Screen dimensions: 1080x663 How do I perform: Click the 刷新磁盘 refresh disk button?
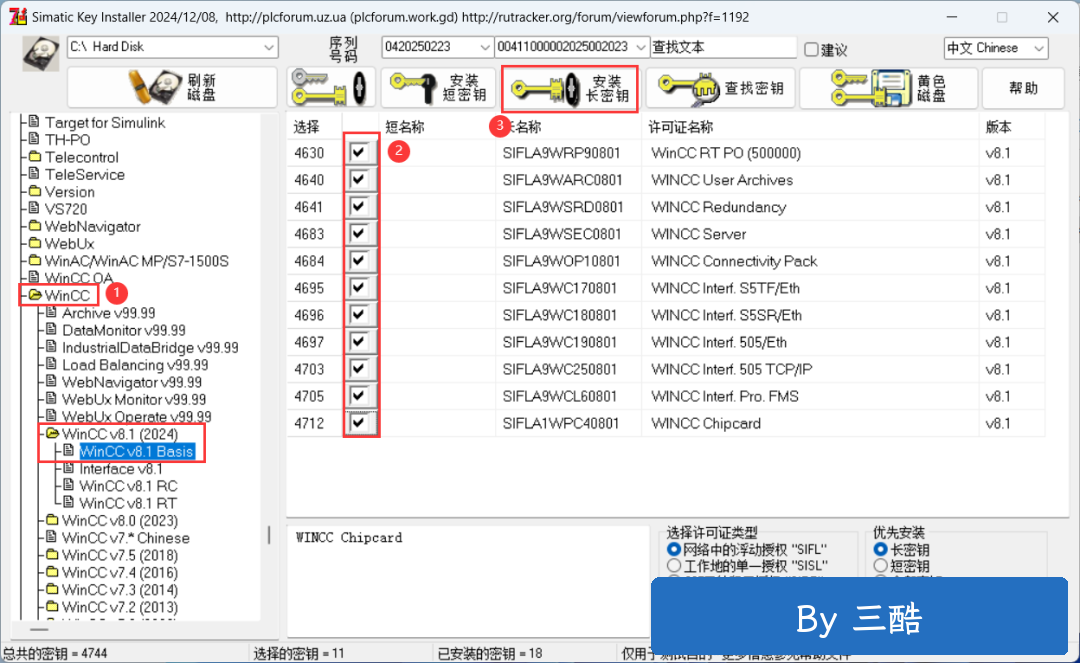[x=172, y=87]
